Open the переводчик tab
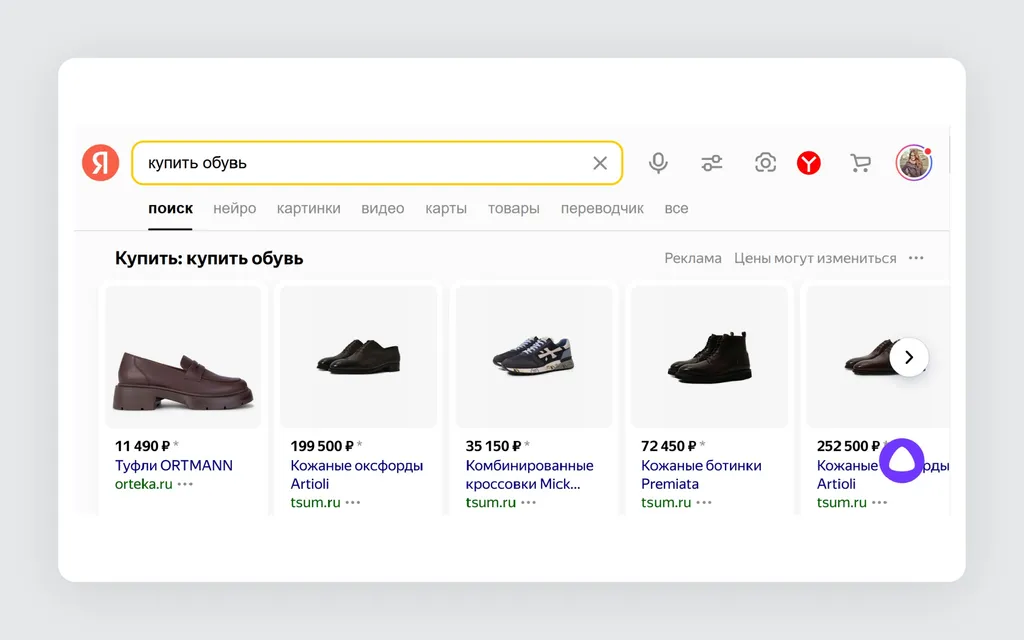This screenshot has width=1024, height=640. [602, 208]
